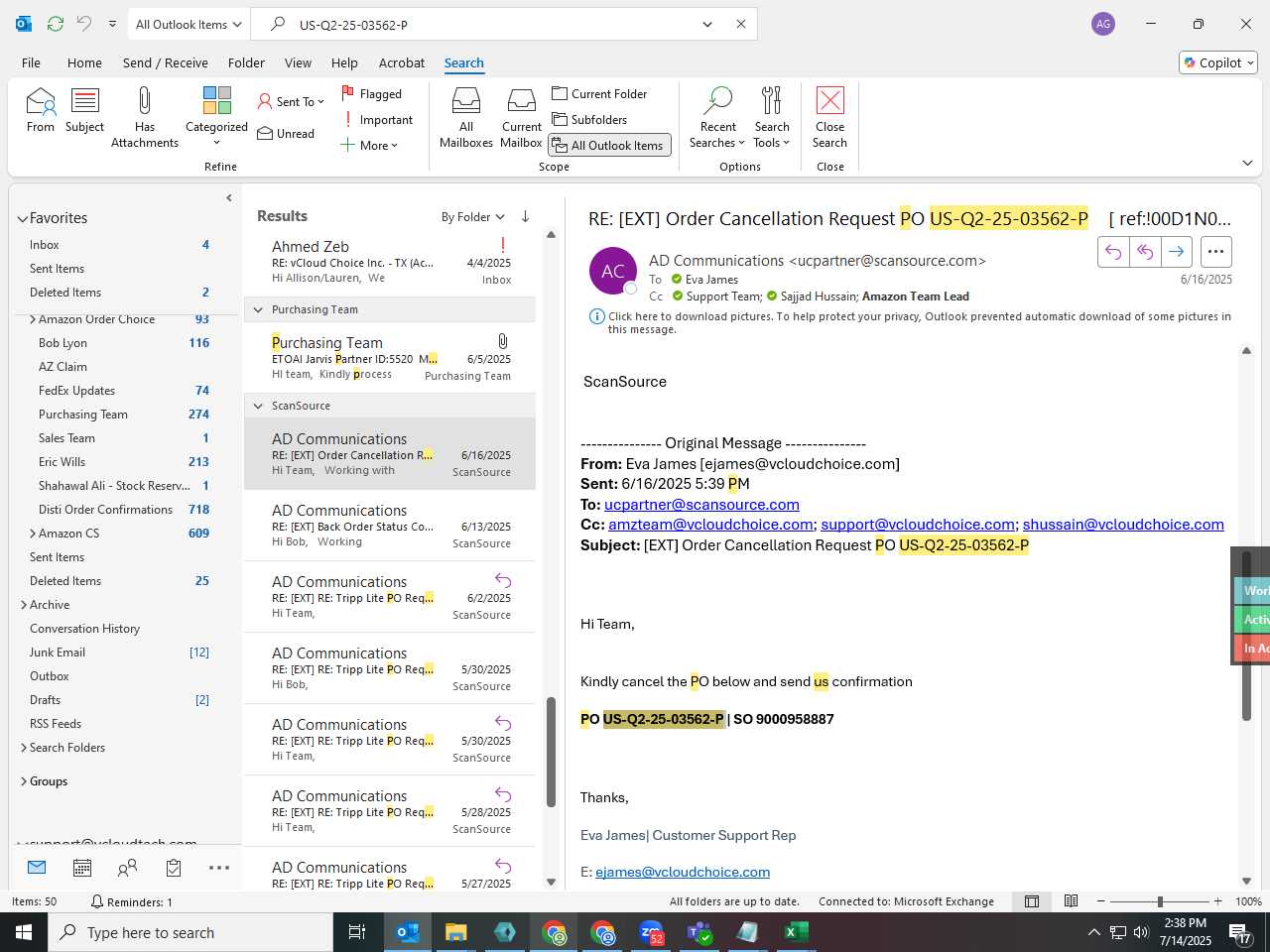This screenshot has height=952, width=1270.
Task: Forward the open email
Action: (1176, 252)
